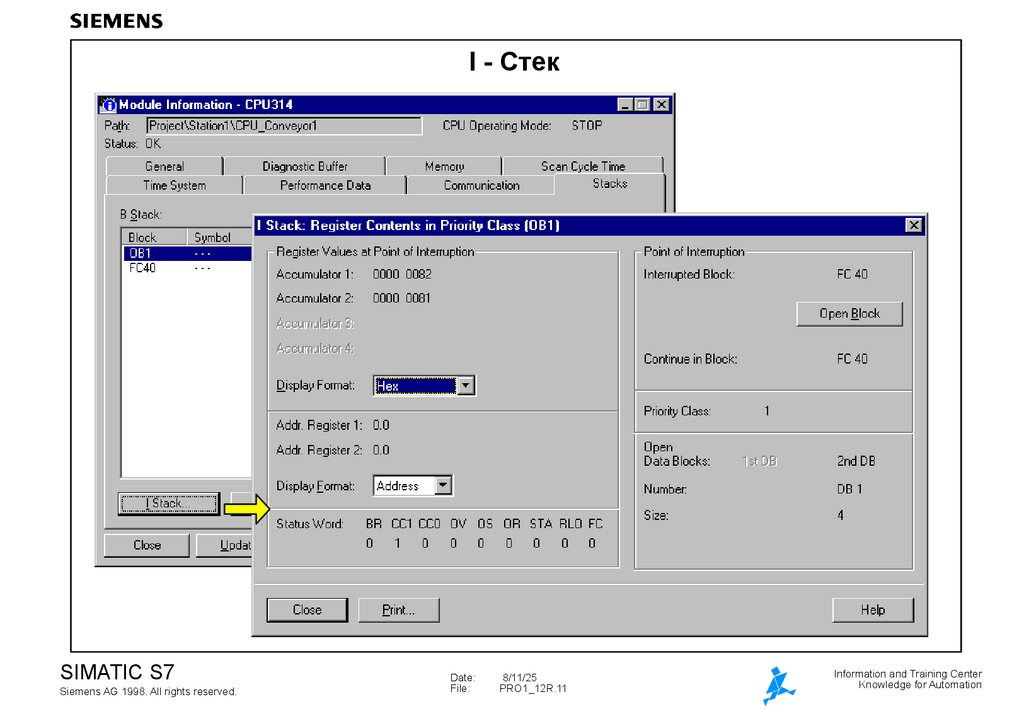The image size is (1024, 709).
Task: Switch to the Diagnostic Buffer tab
Action: (x=304, y=166)
